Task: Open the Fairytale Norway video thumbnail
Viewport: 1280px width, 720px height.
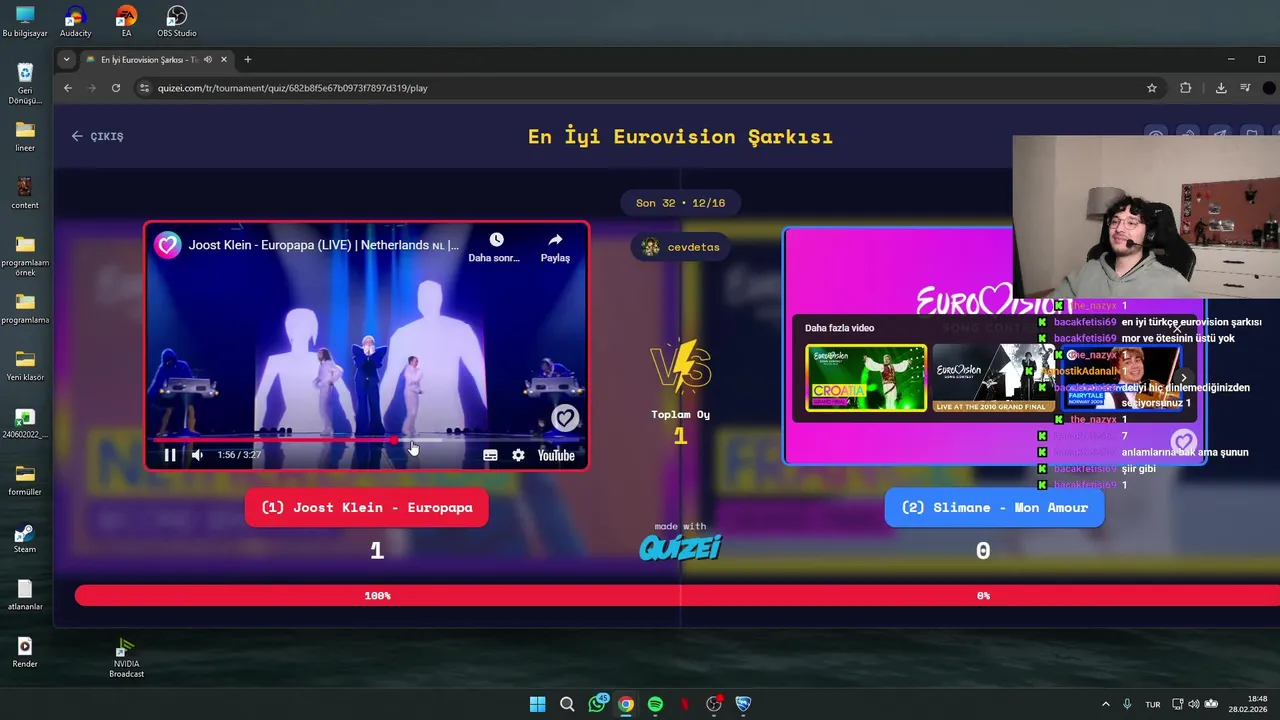Action: (1120, 378)
